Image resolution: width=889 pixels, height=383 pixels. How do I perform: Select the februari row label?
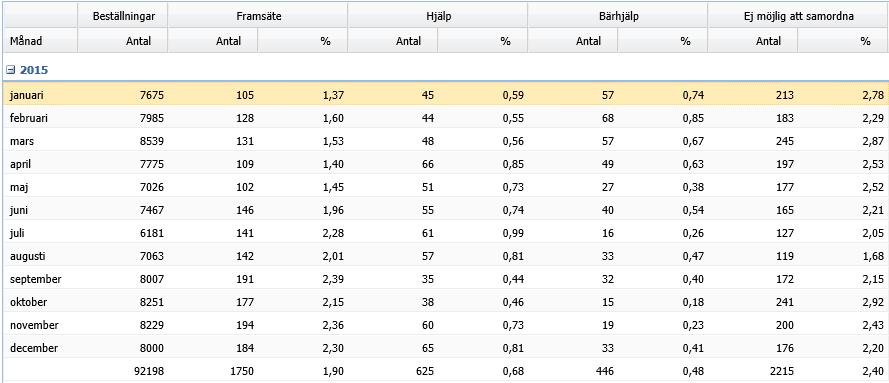point(29,118)
